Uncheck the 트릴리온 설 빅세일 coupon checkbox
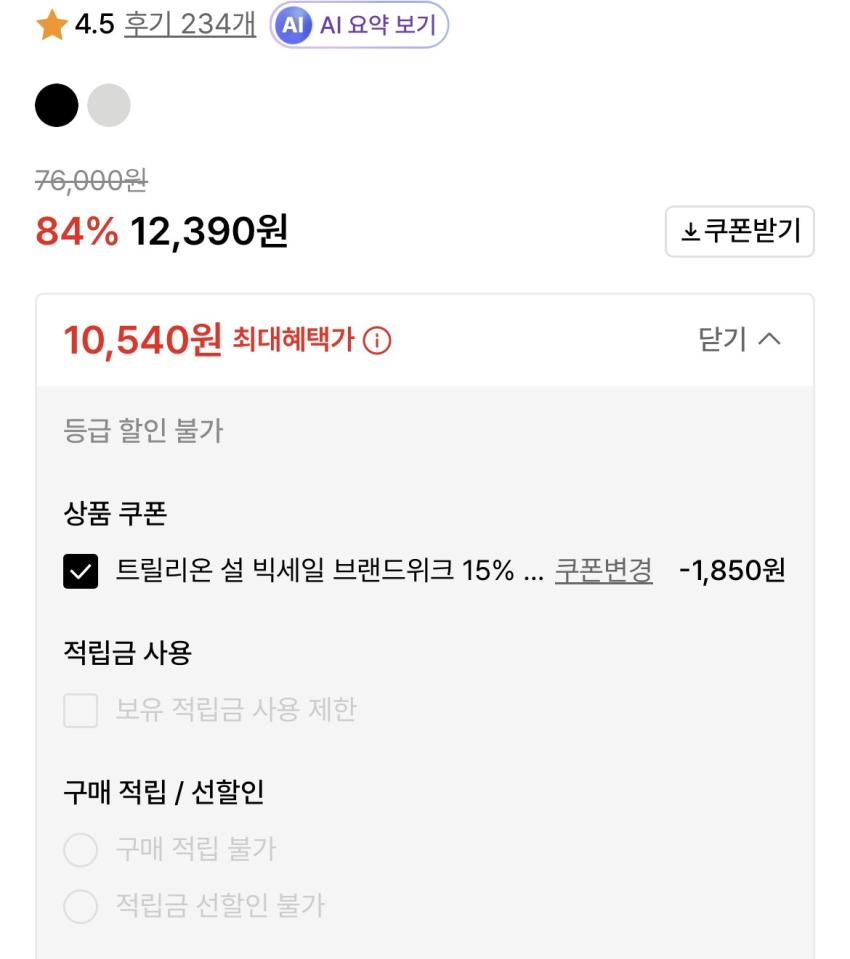Screen dimensions: 850x959 coord(81,572)
